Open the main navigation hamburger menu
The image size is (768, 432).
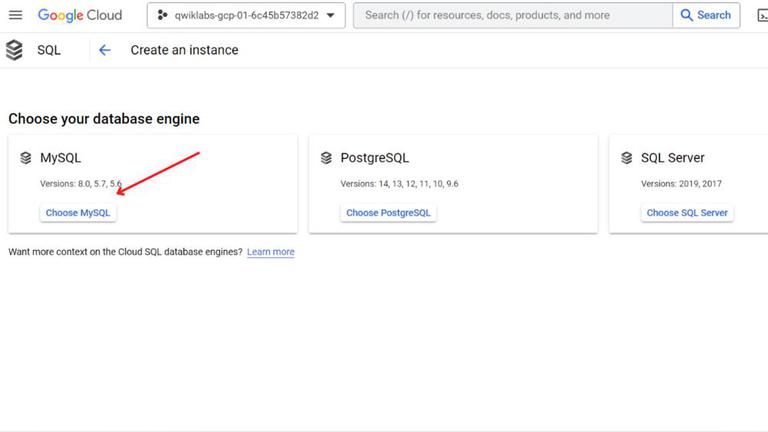(15, 15)
